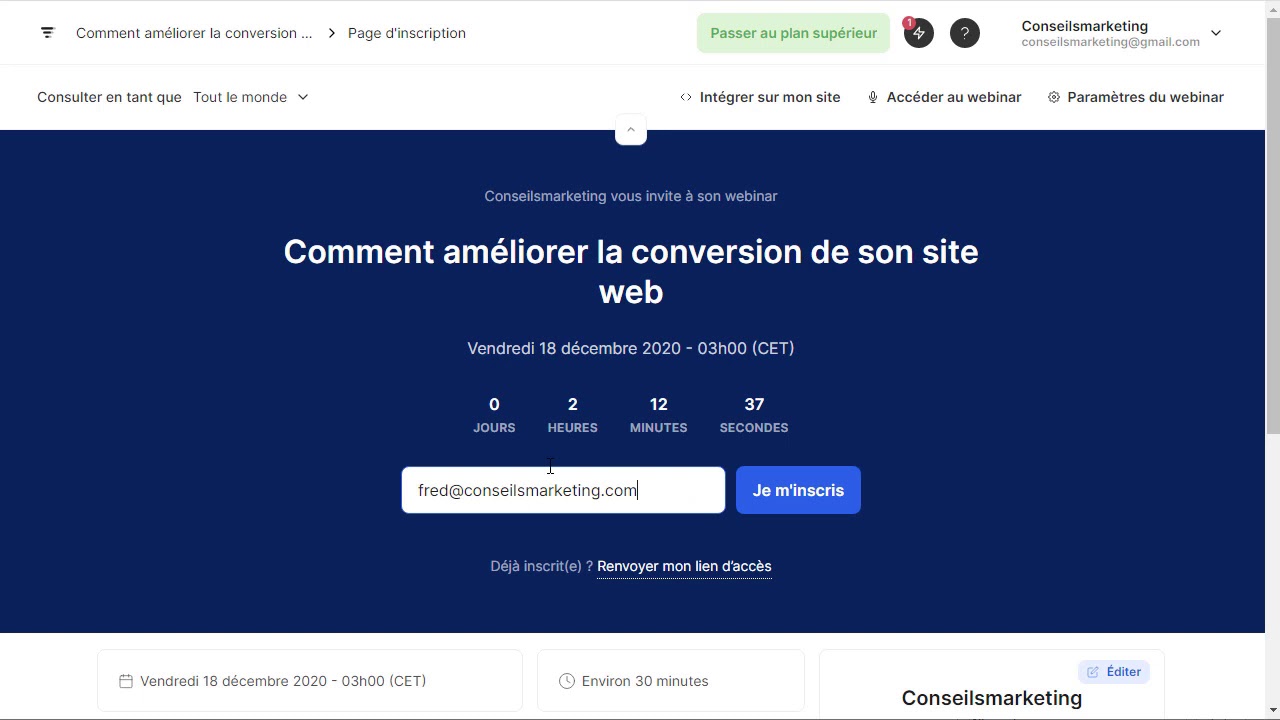
Task: Click Déjà inscrit(e) ? text
Action: coord(541,566)
